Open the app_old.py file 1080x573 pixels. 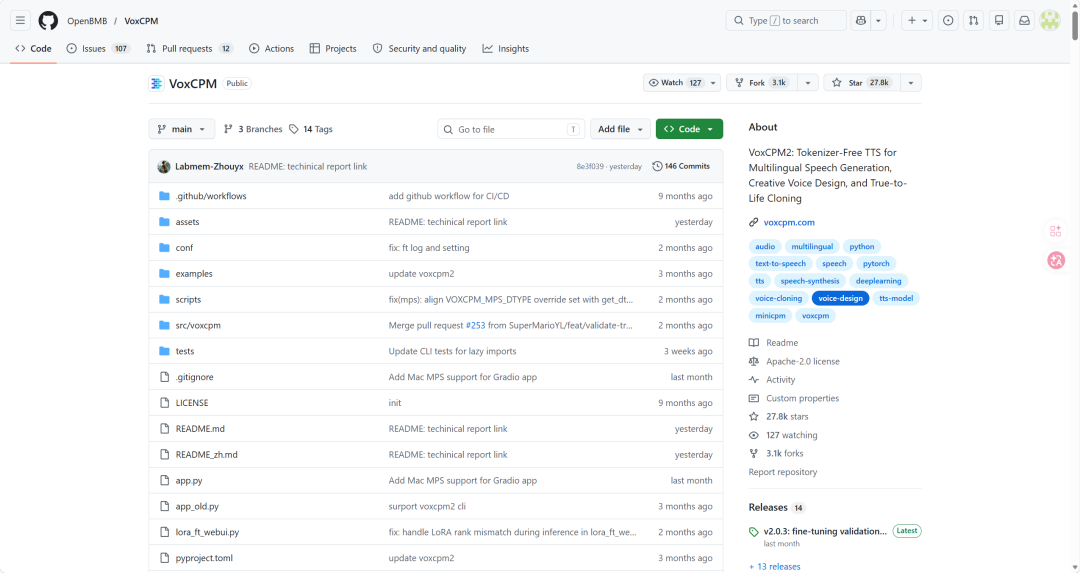pyautogui.click(x=197, y=506)
